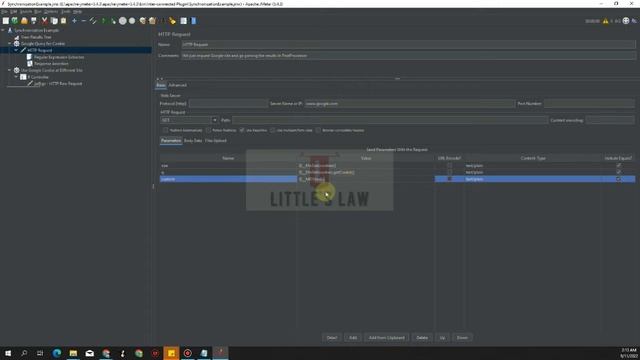Toggle URL Encode checkbox in second parameter row
Viewport: 640px width, 360px height.
pos(449,172)
